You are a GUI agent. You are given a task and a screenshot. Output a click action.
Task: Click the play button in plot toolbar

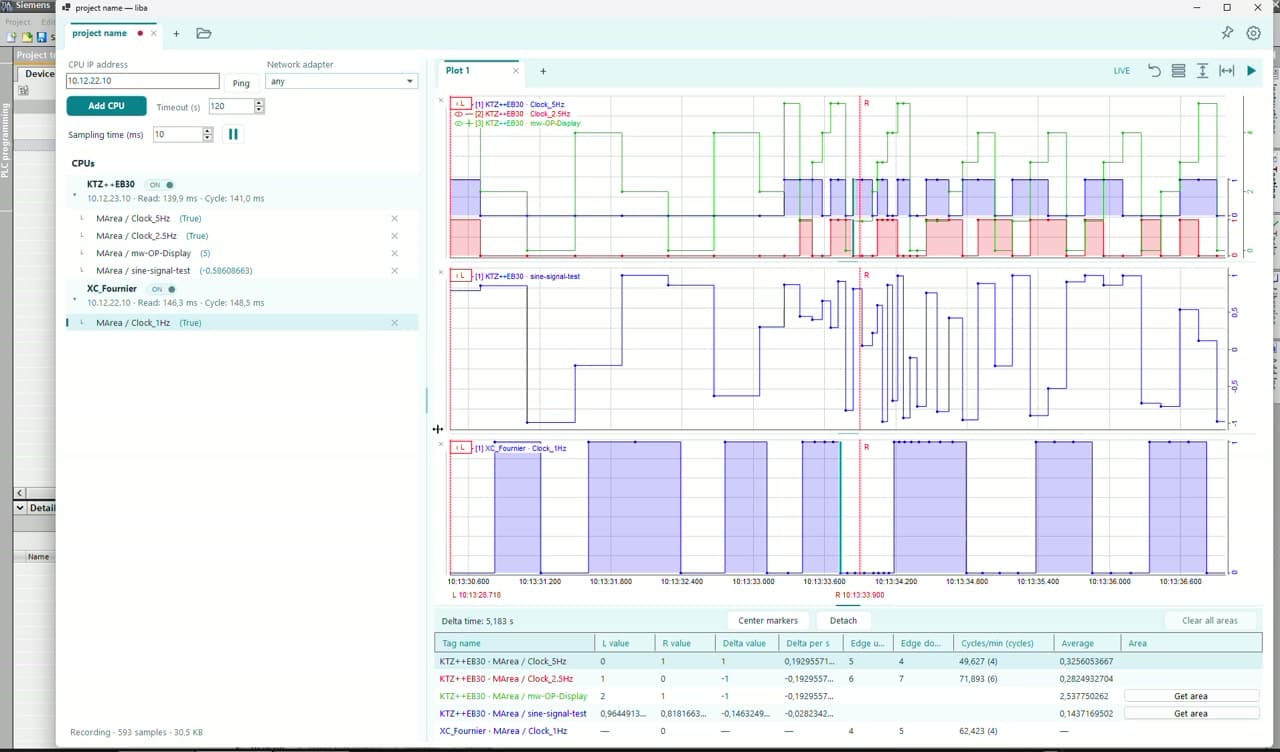point(1251,71)
